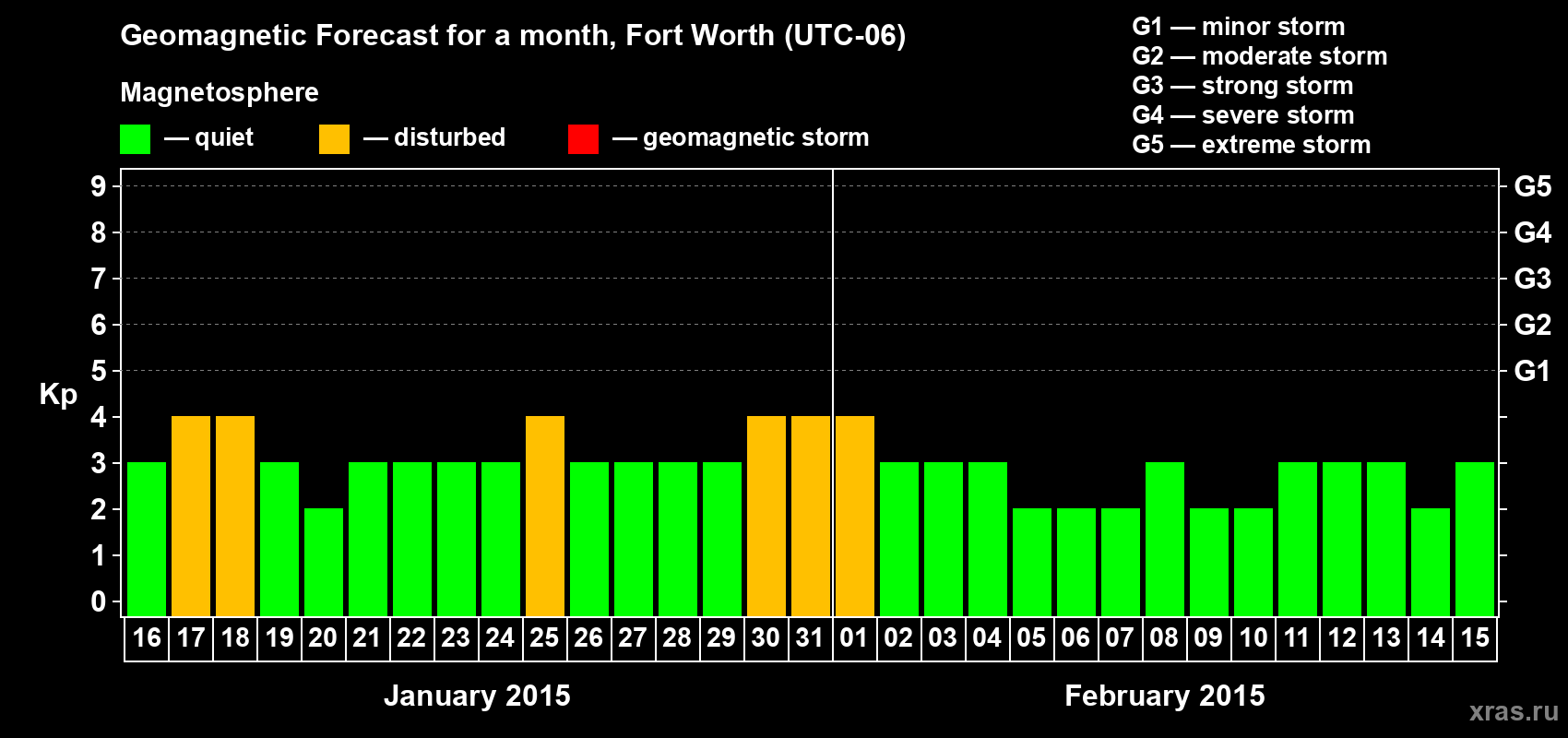Click the green bar for February 15
The image size is (1568, 738).
point(1475,539)
